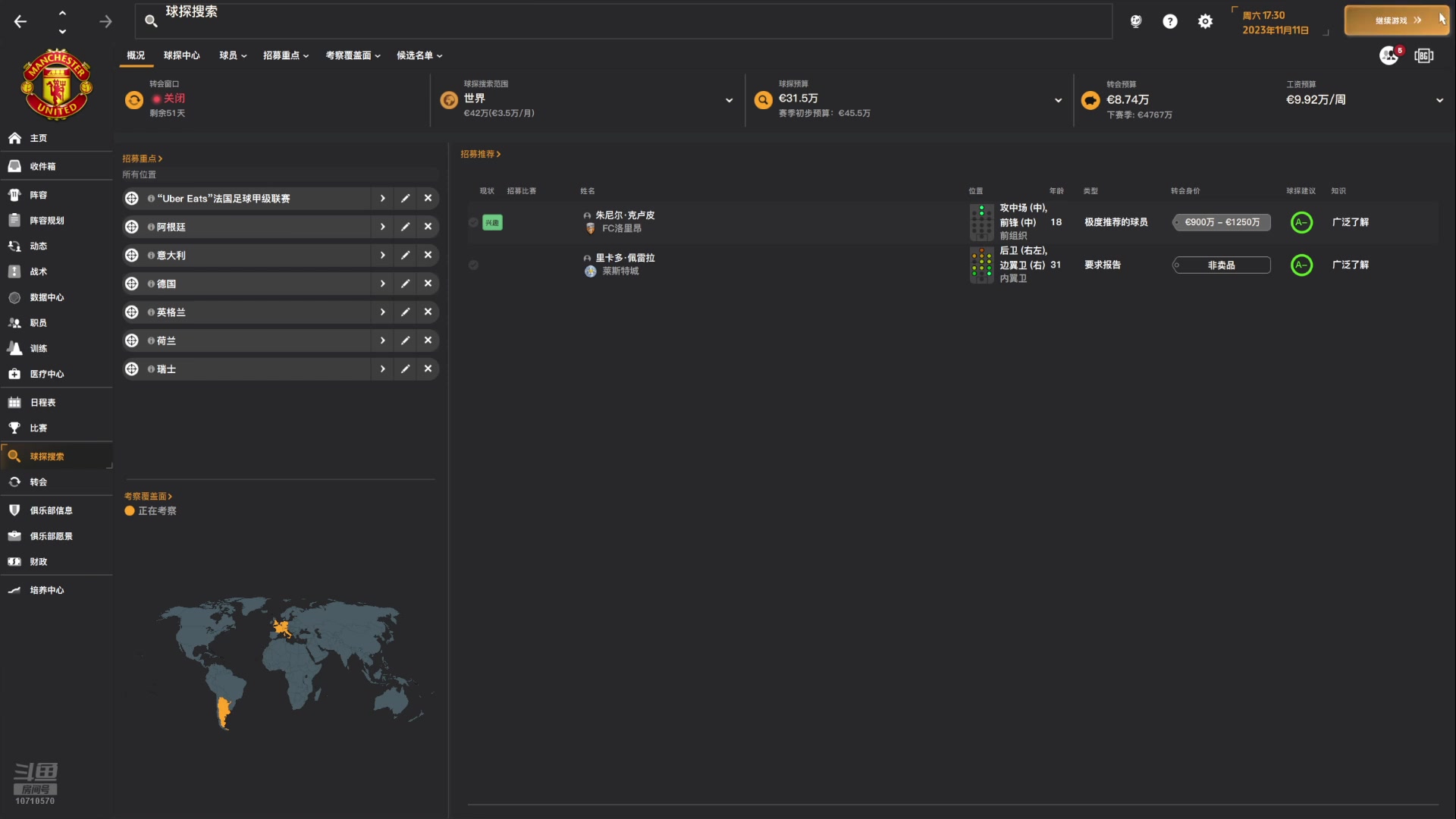Click the calendar date 2023年11月11日
1456x819 pixels.
point(1275,30)
